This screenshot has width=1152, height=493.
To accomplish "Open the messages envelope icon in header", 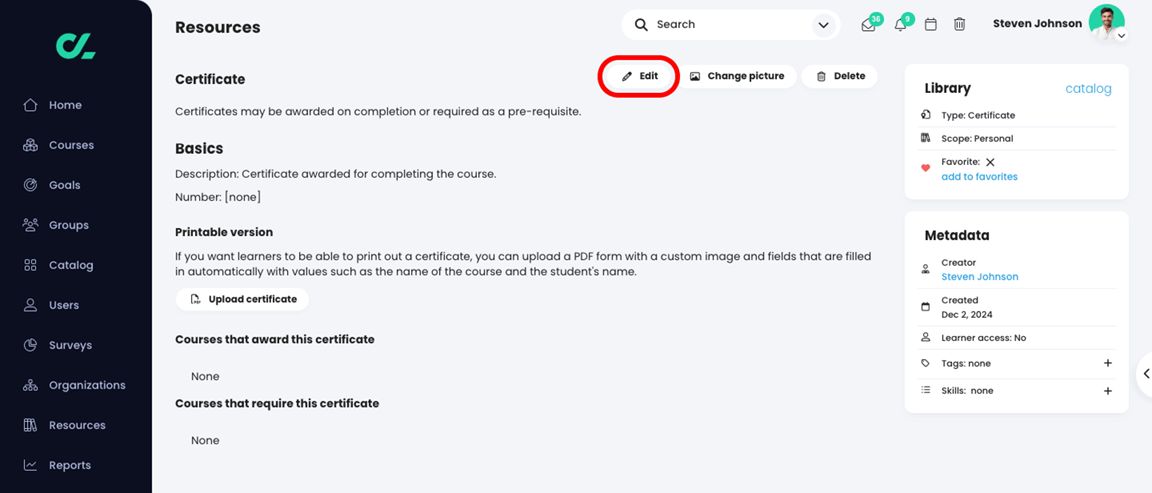I will coord(868,25).
